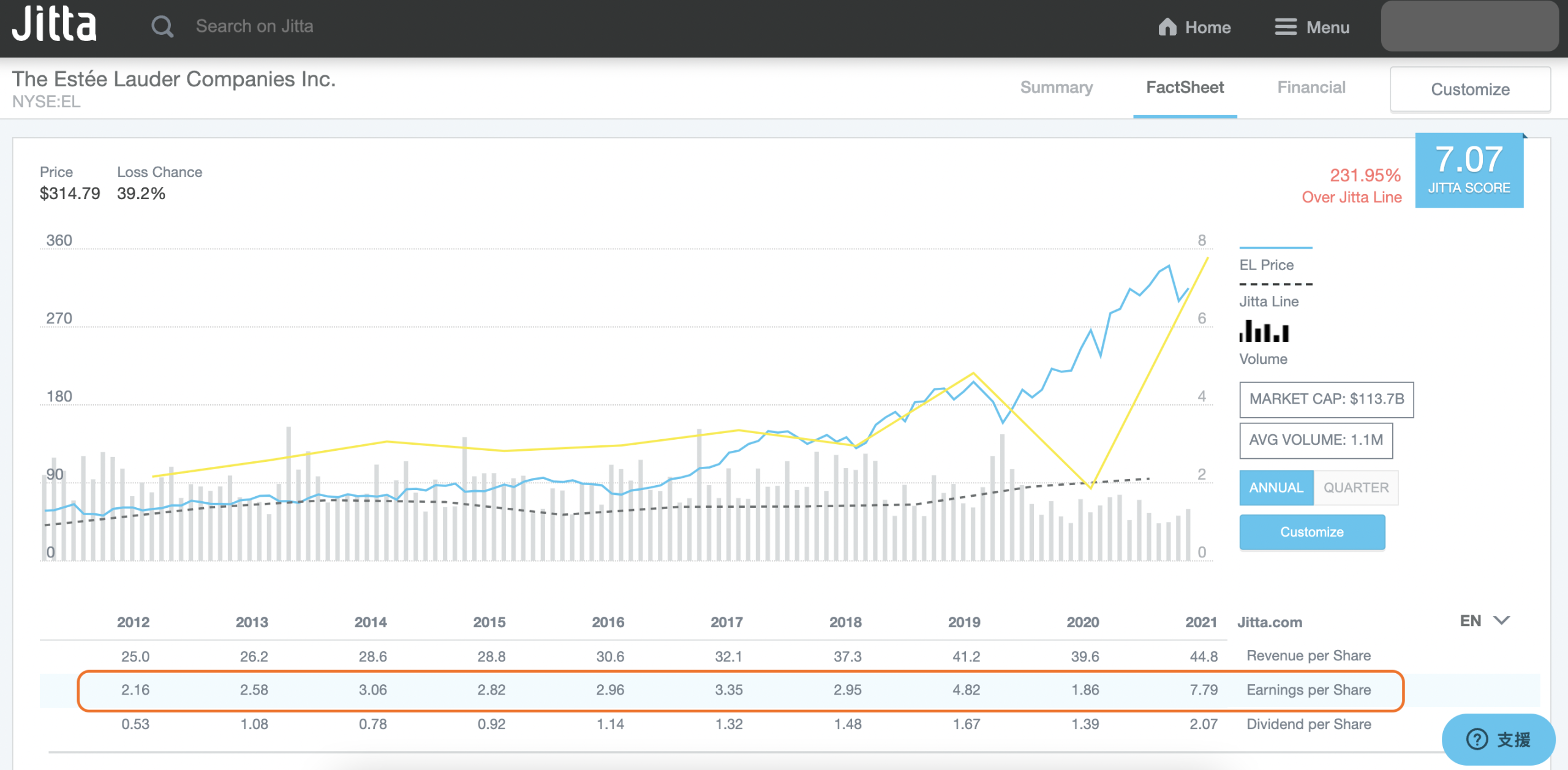
Task: Click the Earnings per Share row label
Action: click(x=1308, y=690)
